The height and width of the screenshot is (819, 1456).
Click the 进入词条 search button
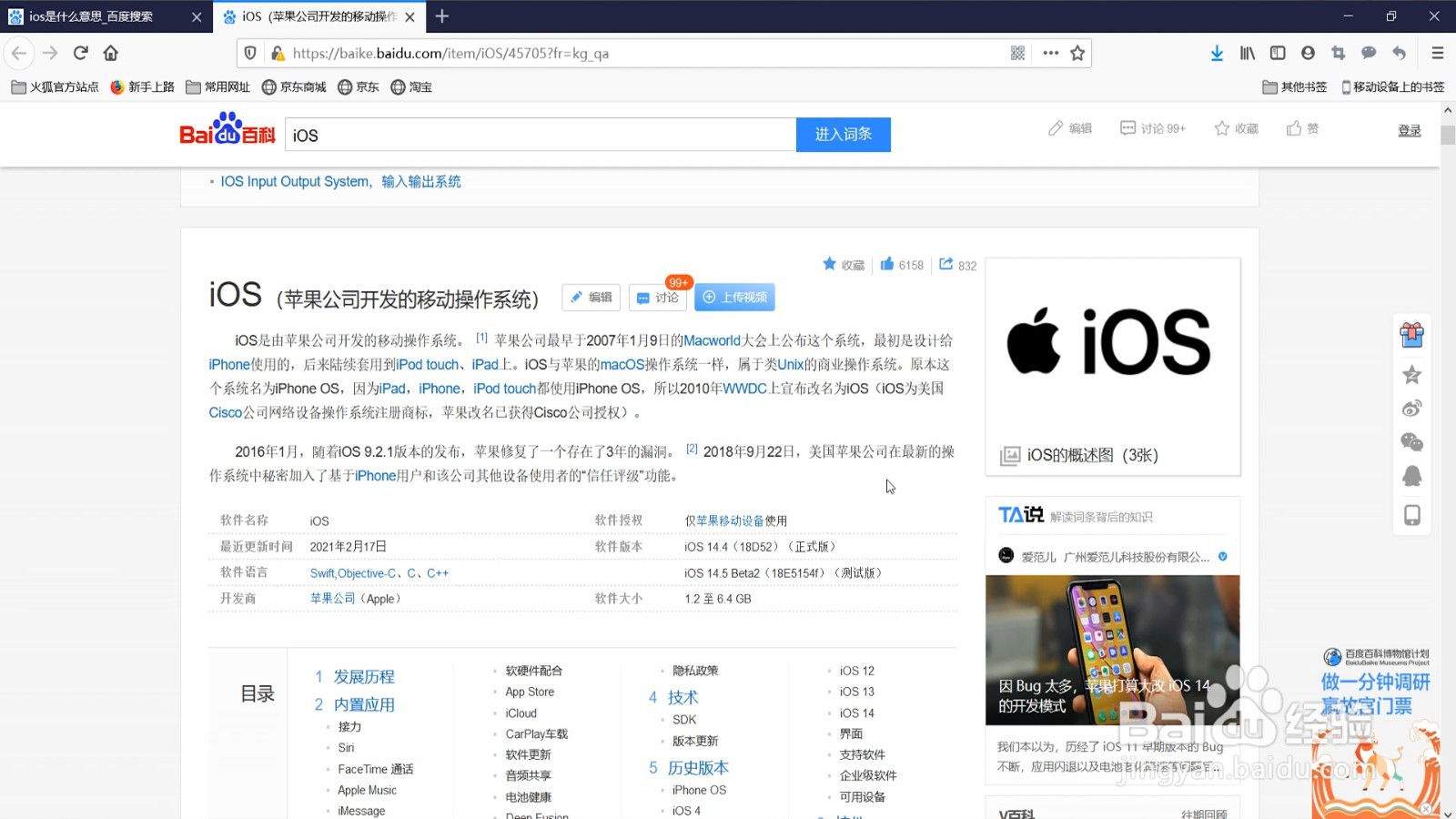(x=843, y=134)
